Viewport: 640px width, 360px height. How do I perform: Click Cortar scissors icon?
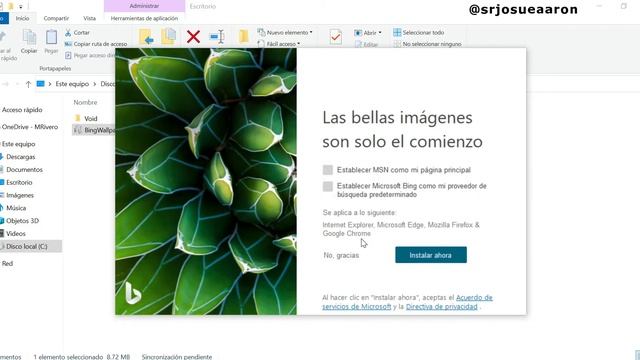(68, 33)
